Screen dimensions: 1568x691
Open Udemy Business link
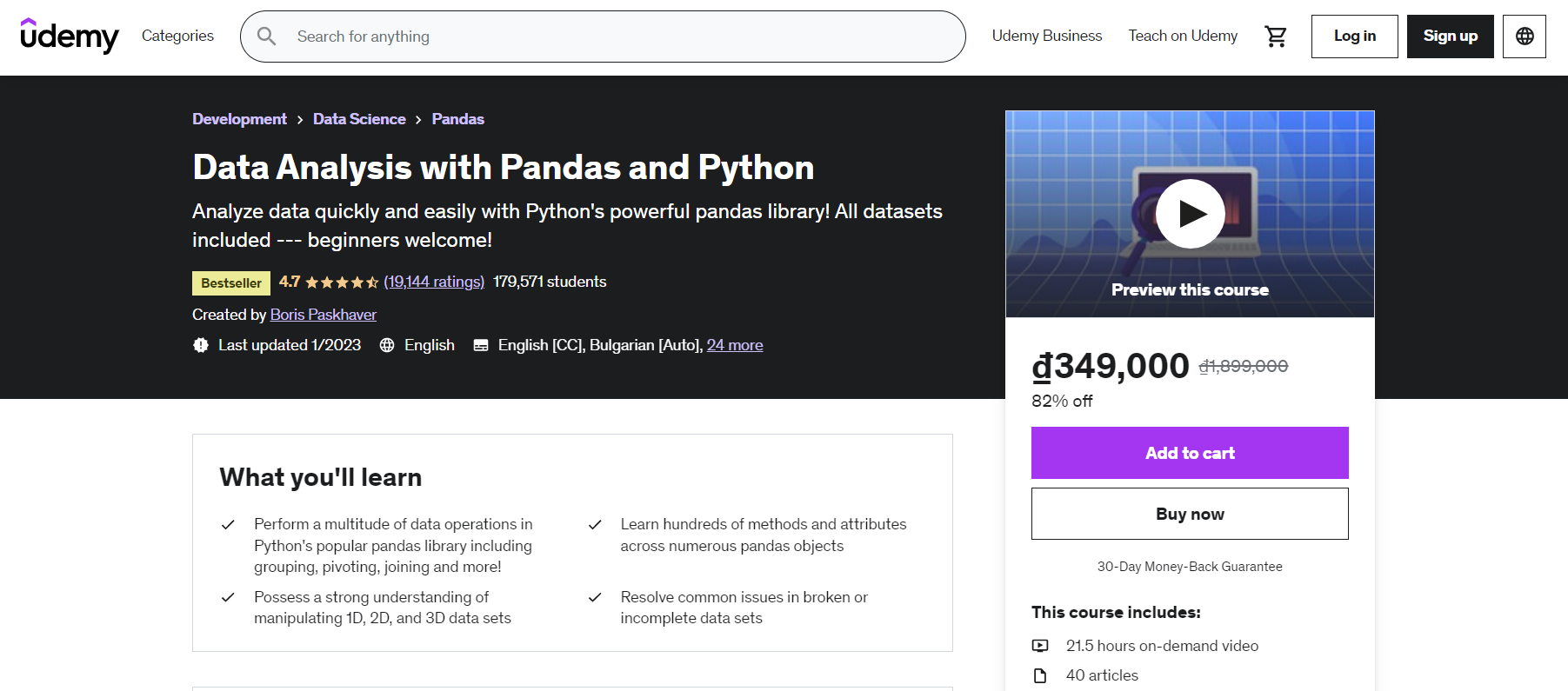point(1047,36)
